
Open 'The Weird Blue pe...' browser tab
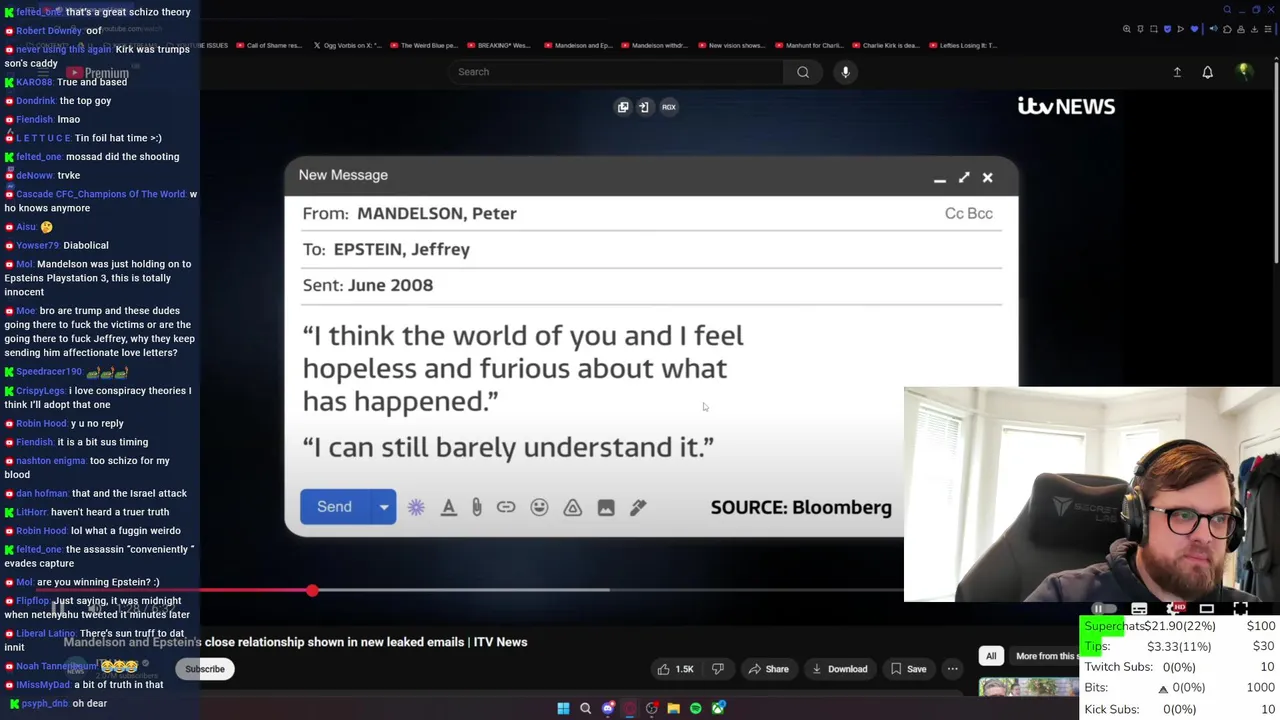click(x=423, y=45)
